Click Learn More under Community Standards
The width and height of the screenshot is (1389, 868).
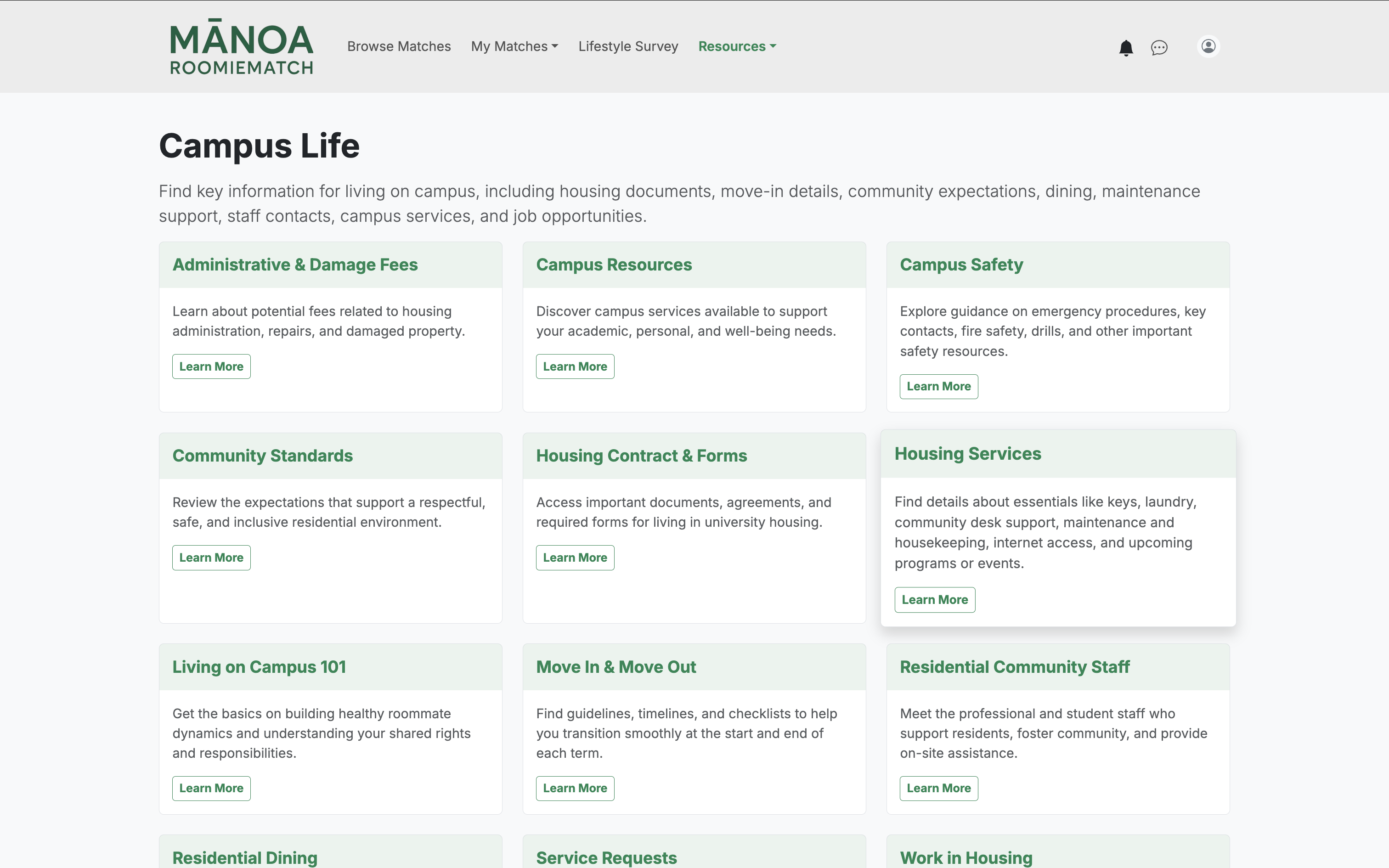pyautogui.click(x=211, y=558)
